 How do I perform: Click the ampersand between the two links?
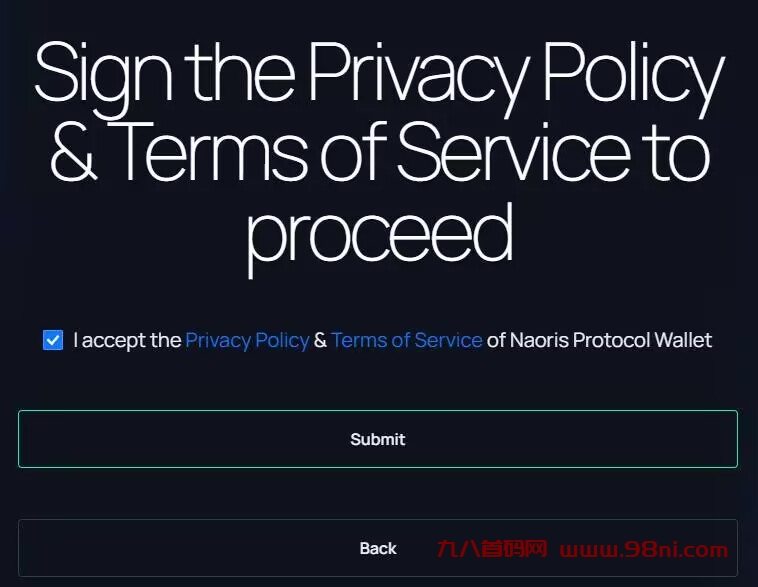pos(320,340)
